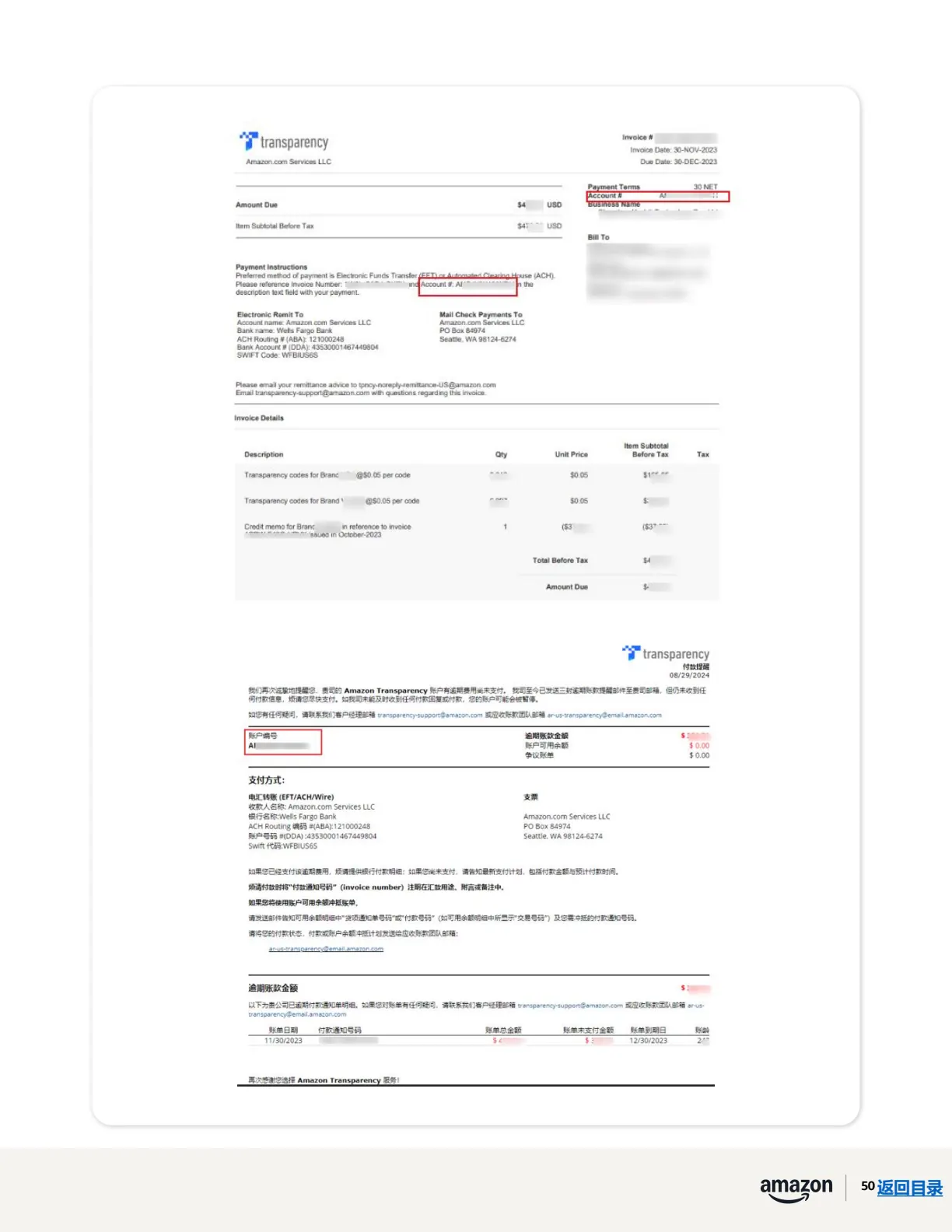Click the '账户可用余额' label
This screenshot has width=952, height=1232.
coord(547,745)
